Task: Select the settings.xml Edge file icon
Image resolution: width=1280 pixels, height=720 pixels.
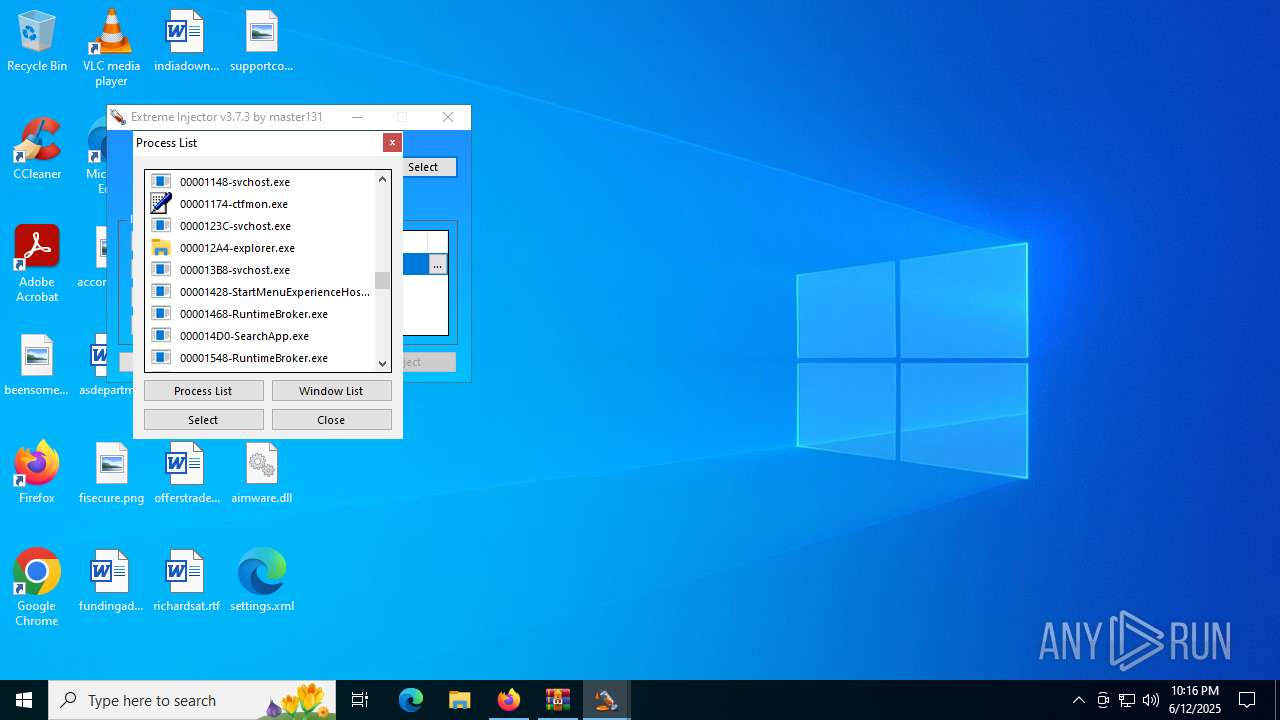Action: (x=261, y=582)
